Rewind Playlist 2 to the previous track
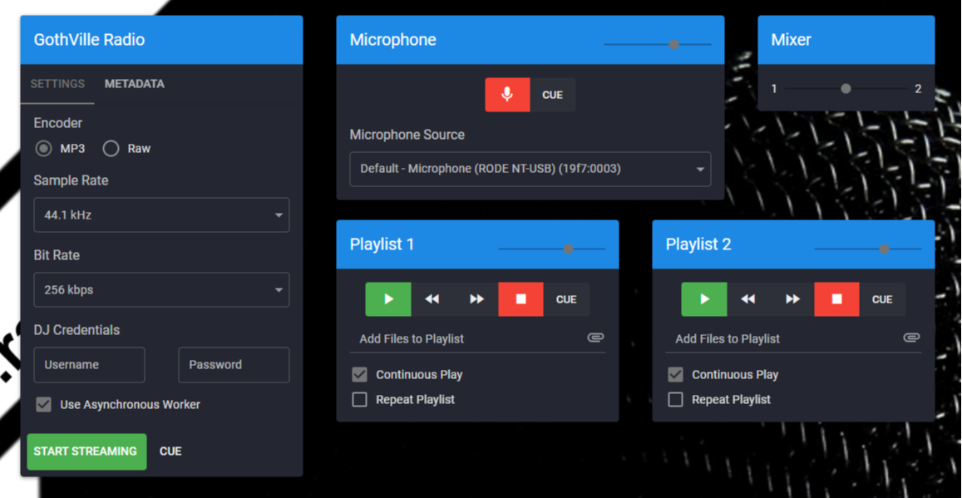Image resolution: width=962 pixels, height=498 pixels. pos(748,299)
